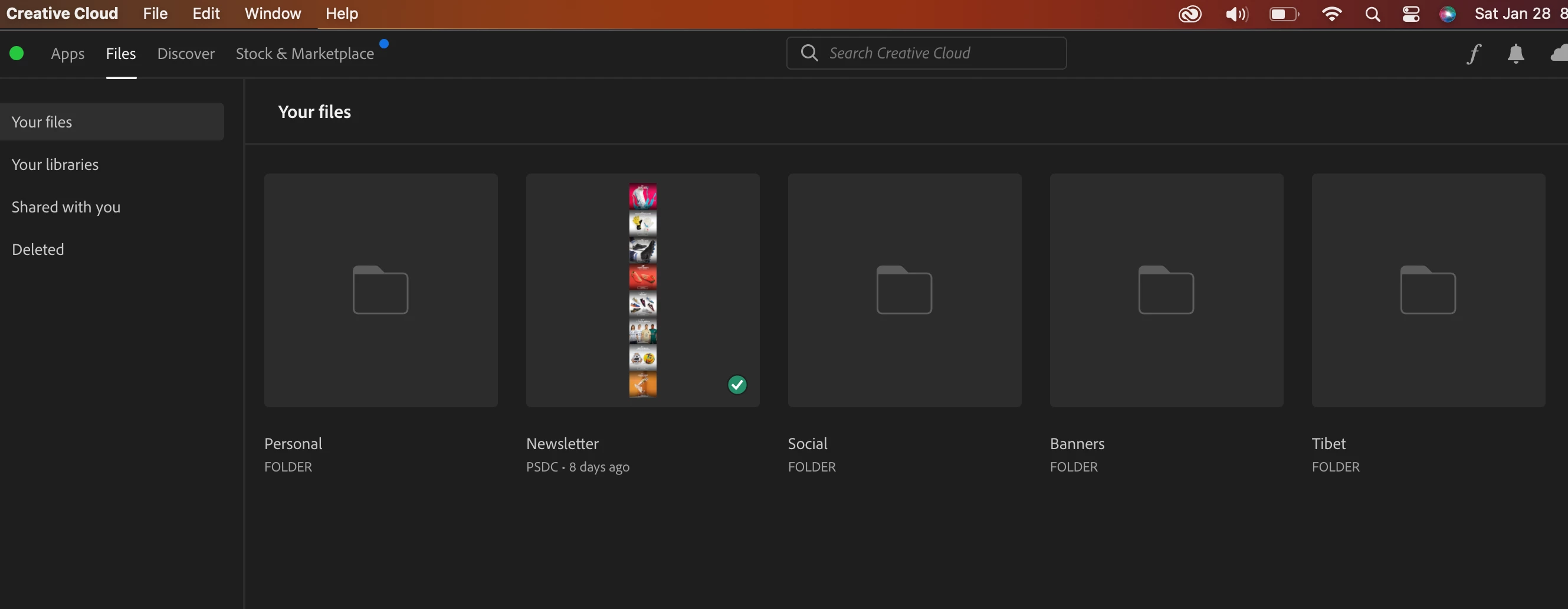Open the notifications bell
This screenshot has width=1568, height=609.
coord(1515,54)
